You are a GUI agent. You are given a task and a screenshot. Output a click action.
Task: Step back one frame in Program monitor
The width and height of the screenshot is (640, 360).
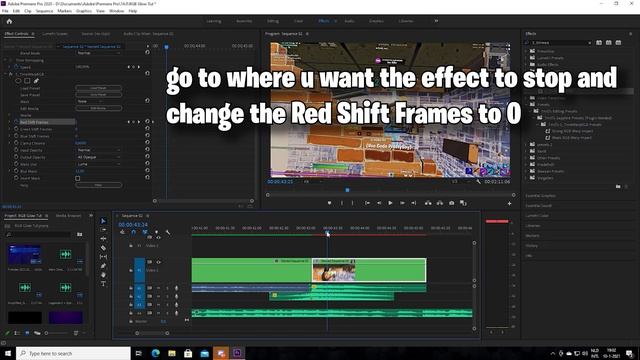click(379, 203)
